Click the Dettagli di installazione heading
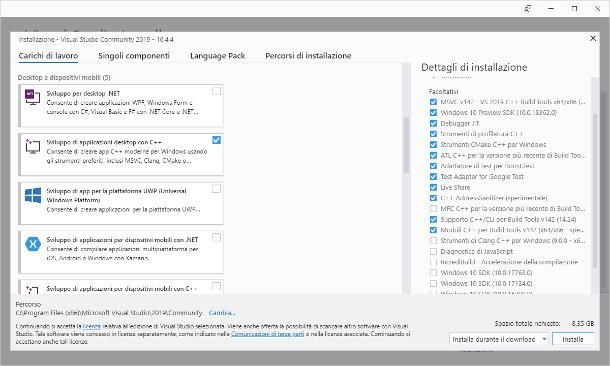 click(x=474, y=67)
